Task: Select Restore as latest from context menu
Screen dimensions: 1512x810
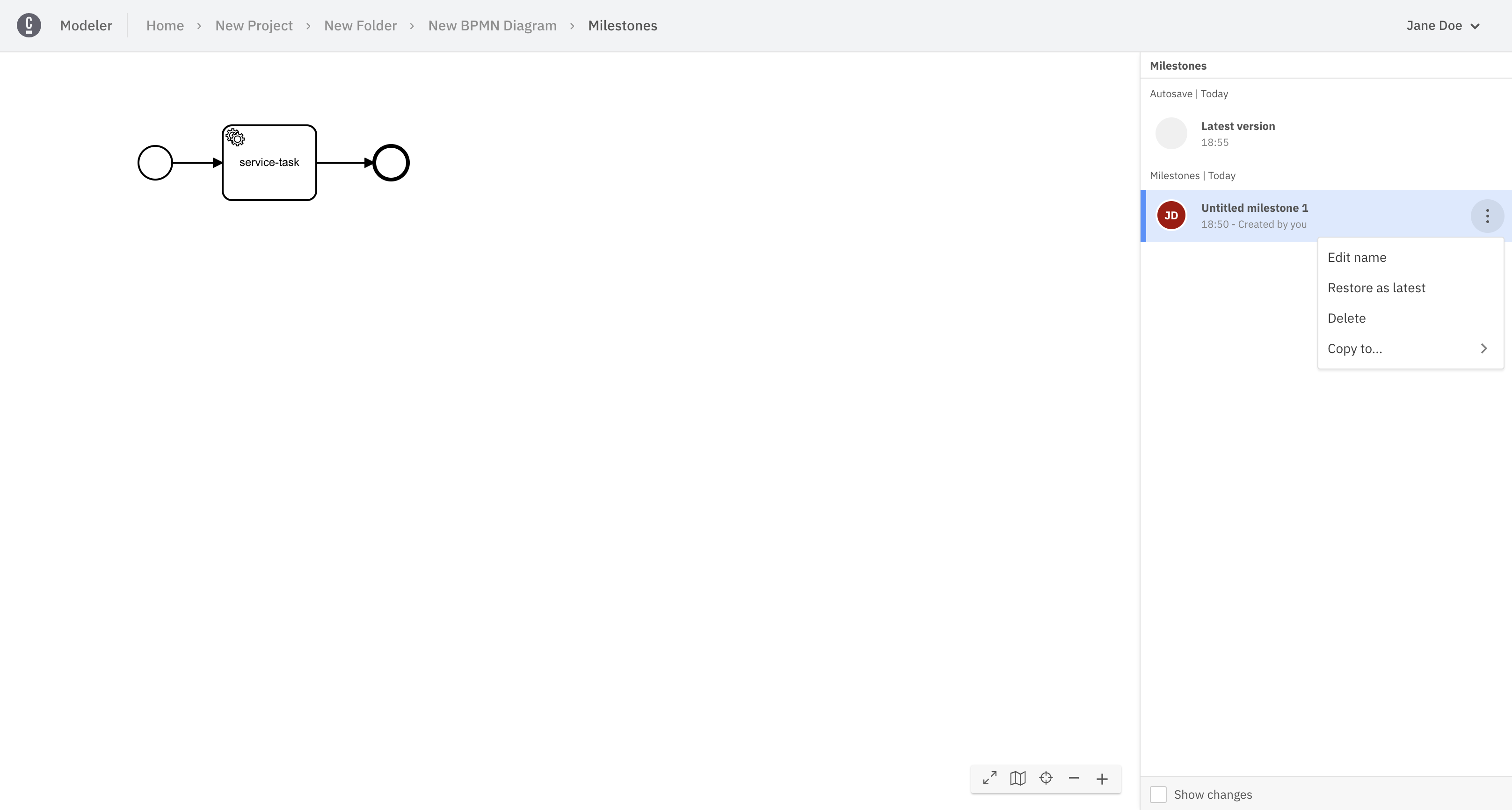Action: pyautogui.click(x=1376, y=287)
